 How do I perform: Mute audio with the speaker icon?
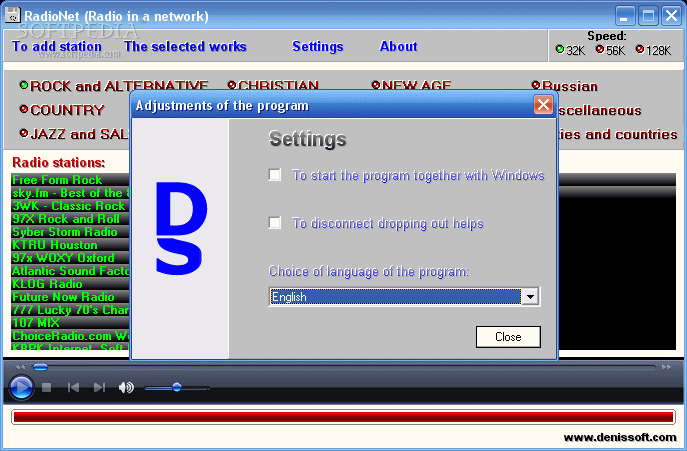[x=126, y=387]
